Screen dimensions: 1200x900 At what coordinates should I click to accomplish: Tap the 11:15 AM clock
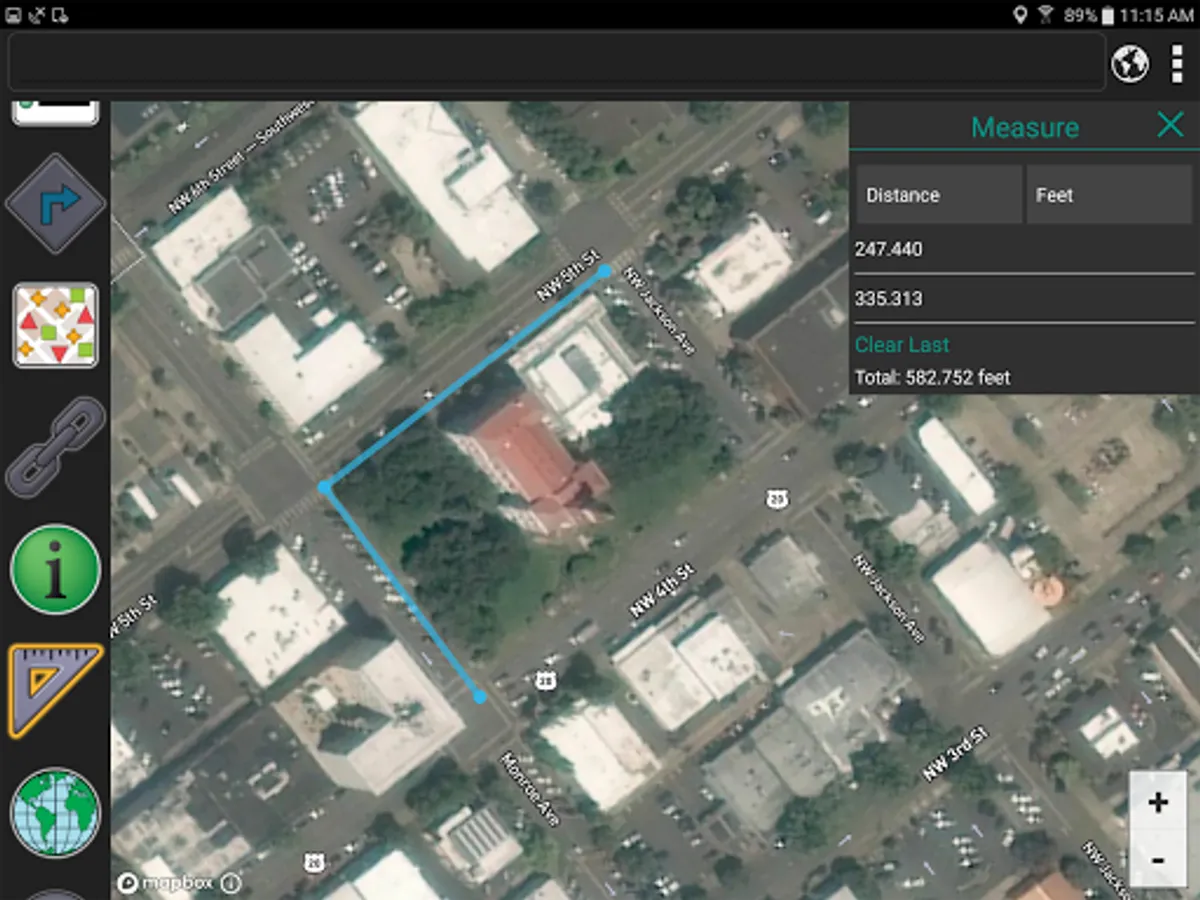click(x=1156, y=15)
